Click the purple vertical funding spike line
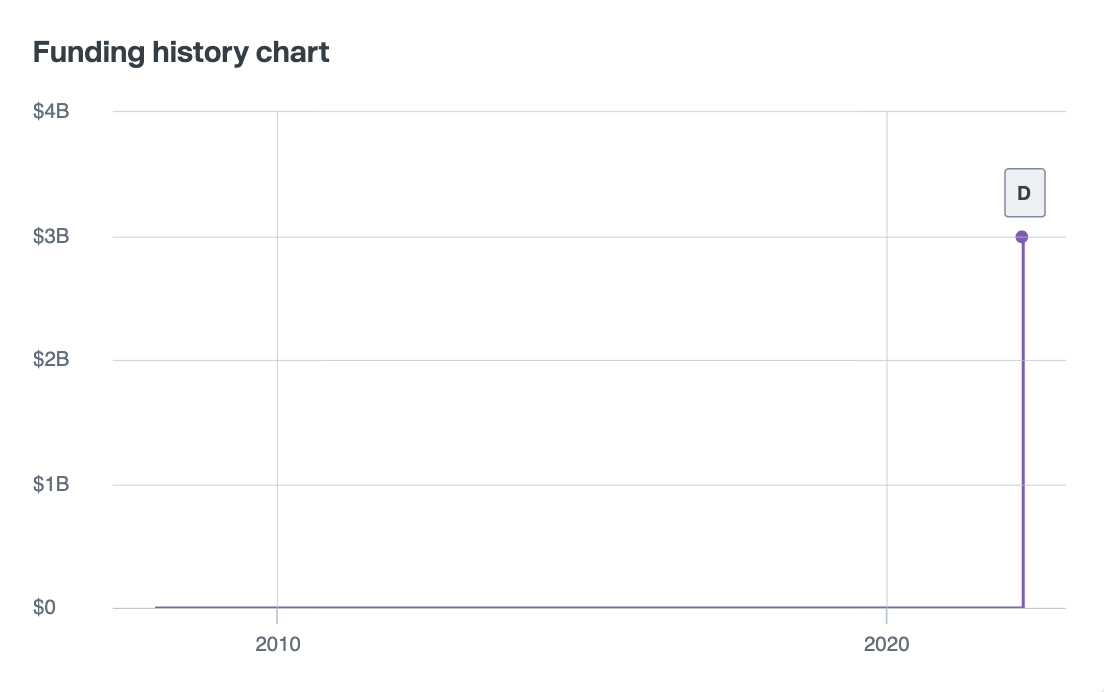Image resolution: width=1104 pixels, height=692 pixels. pyautogui.click(x=1023, y=420)
